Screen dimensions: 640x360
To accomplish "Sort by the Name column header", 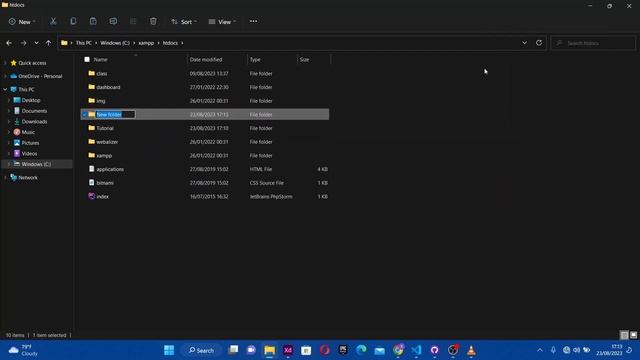I will pos(100,60).
